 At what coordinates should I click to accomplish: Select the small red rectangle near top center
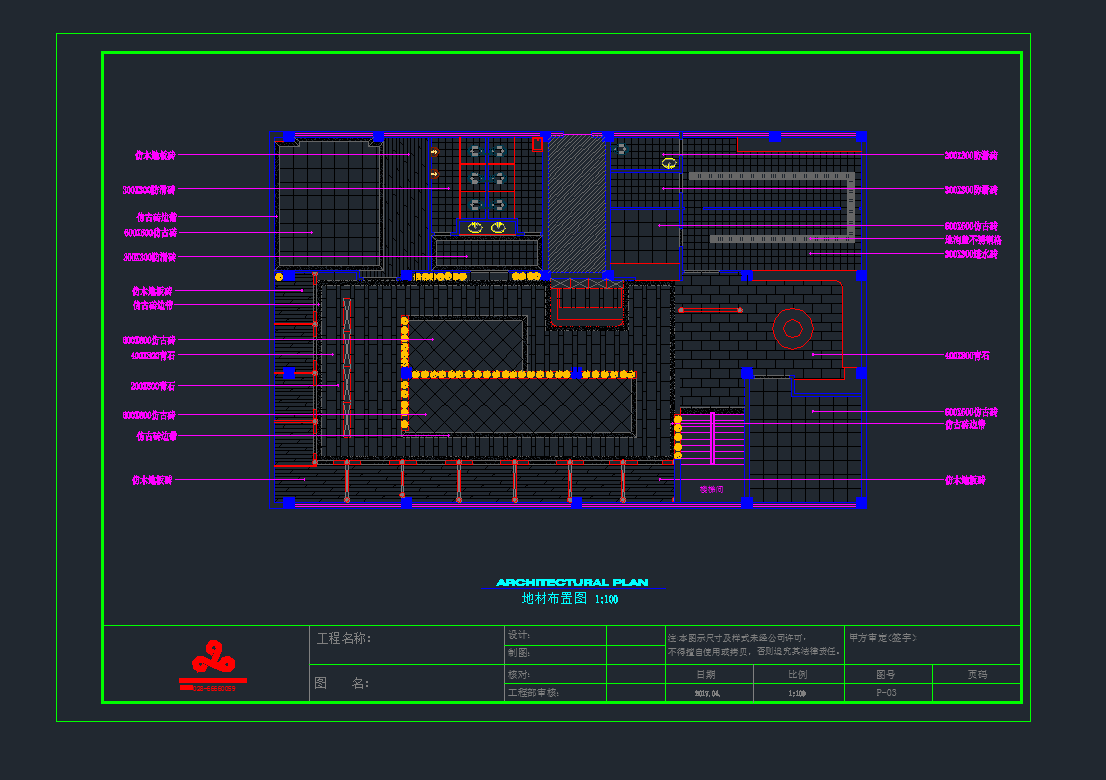pyautogui.click(x=537, y=144)
